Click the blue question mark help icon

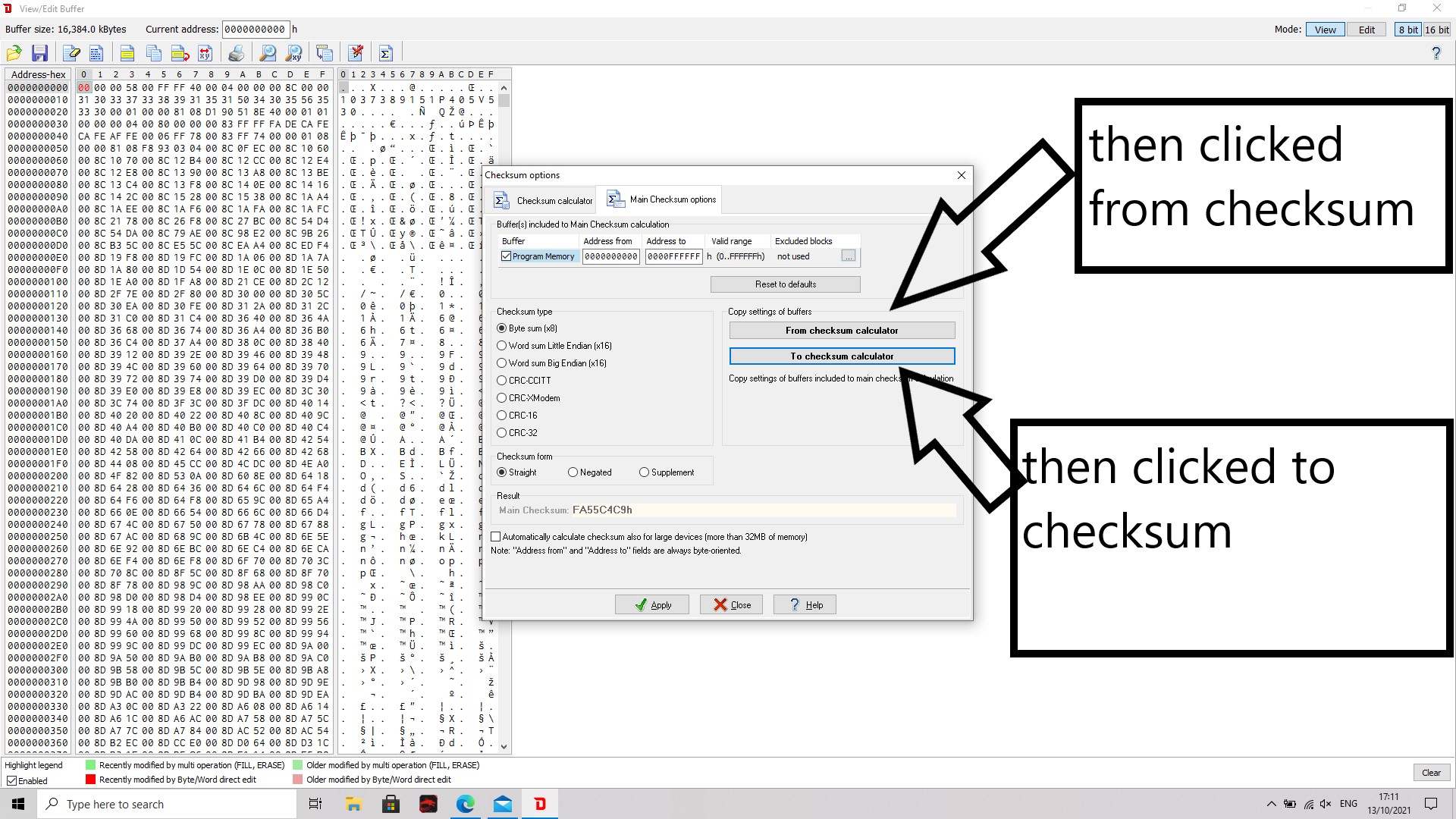pyautogui.click(x=1436, y=53)
